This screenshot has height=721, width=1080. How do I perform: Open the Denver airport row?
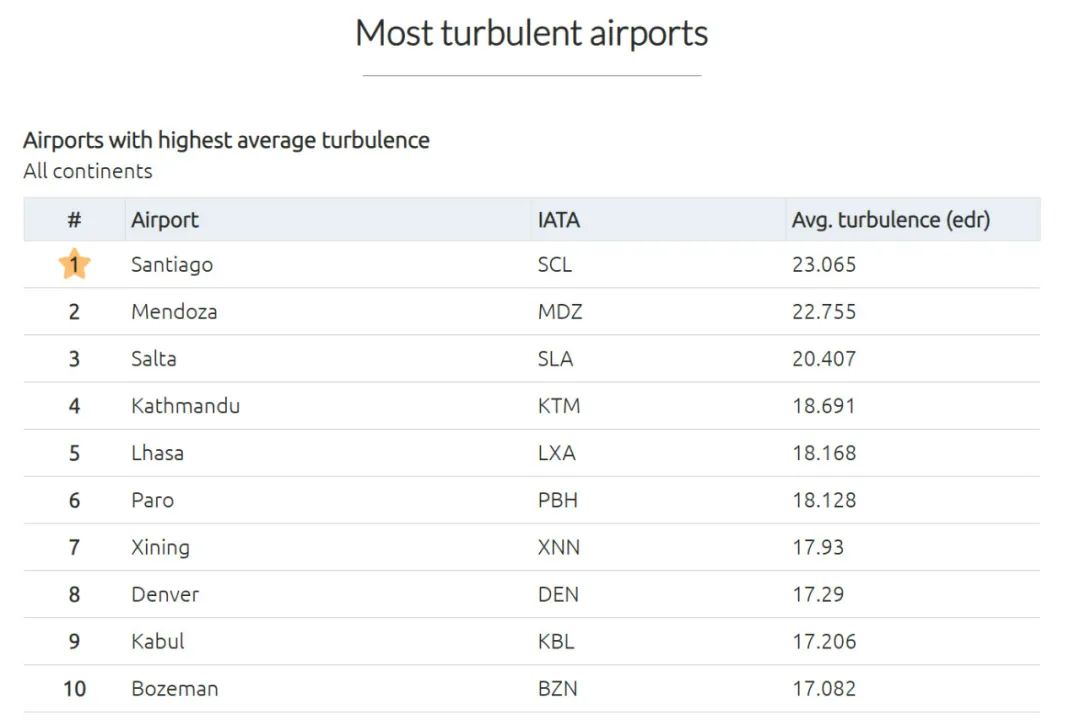pyautogui.click(x=532, y=594)
